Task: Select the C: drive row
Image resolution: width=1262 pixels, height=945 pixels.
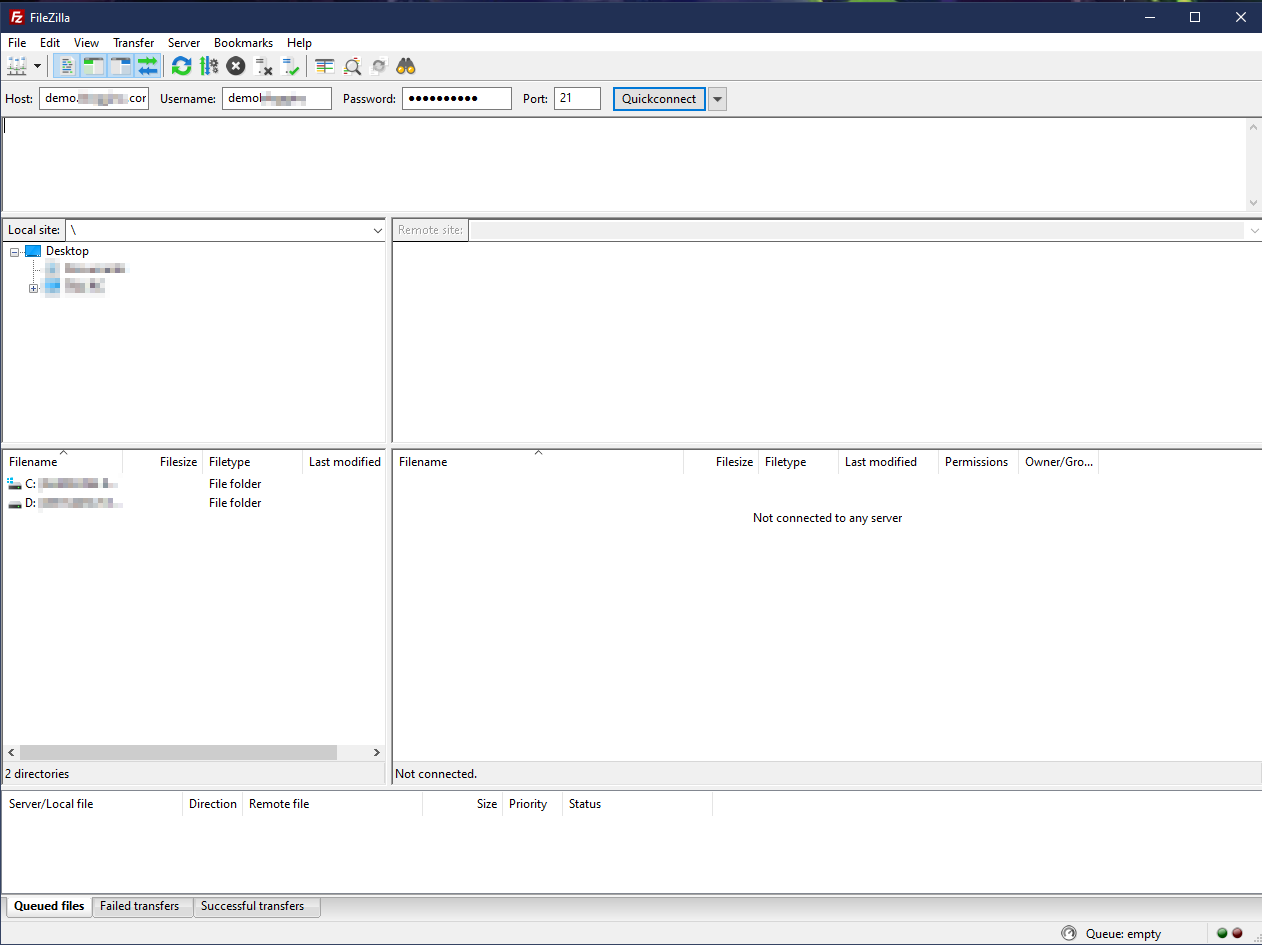Action: click(x=193, y=484)
